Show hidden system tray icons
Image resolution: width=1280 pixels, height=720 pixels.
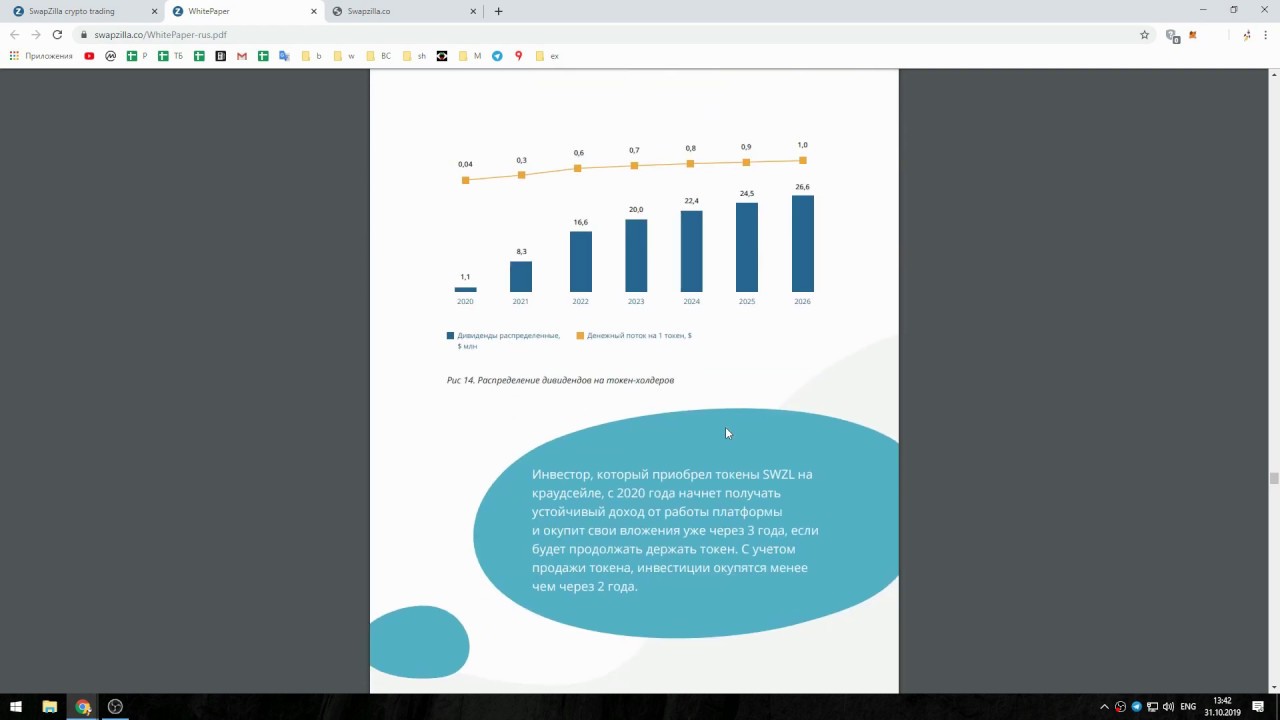click(1104, 707)
